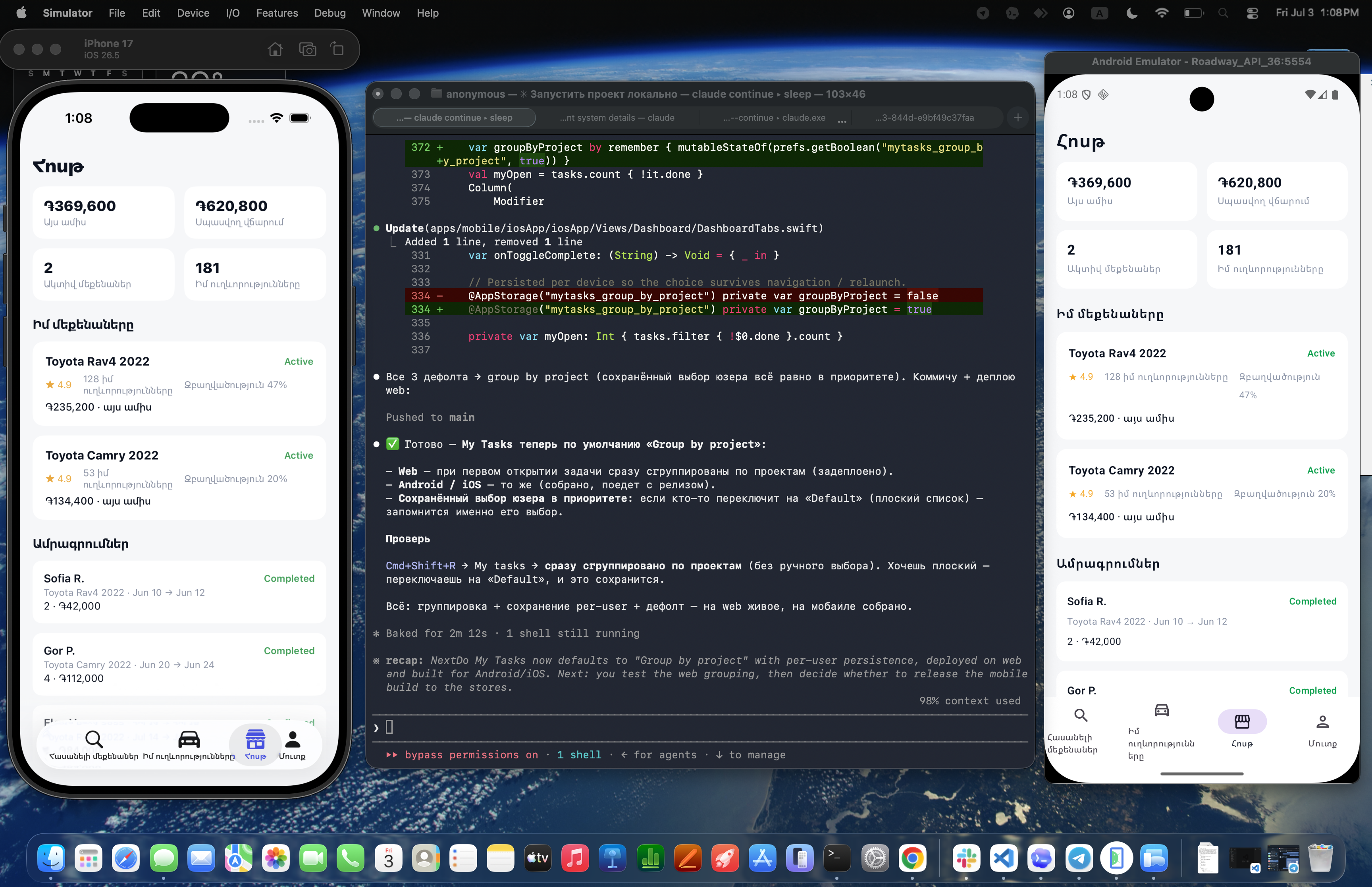Open Photos from the Dock
The image size is (1372, 887).
(x=275, y=859)
